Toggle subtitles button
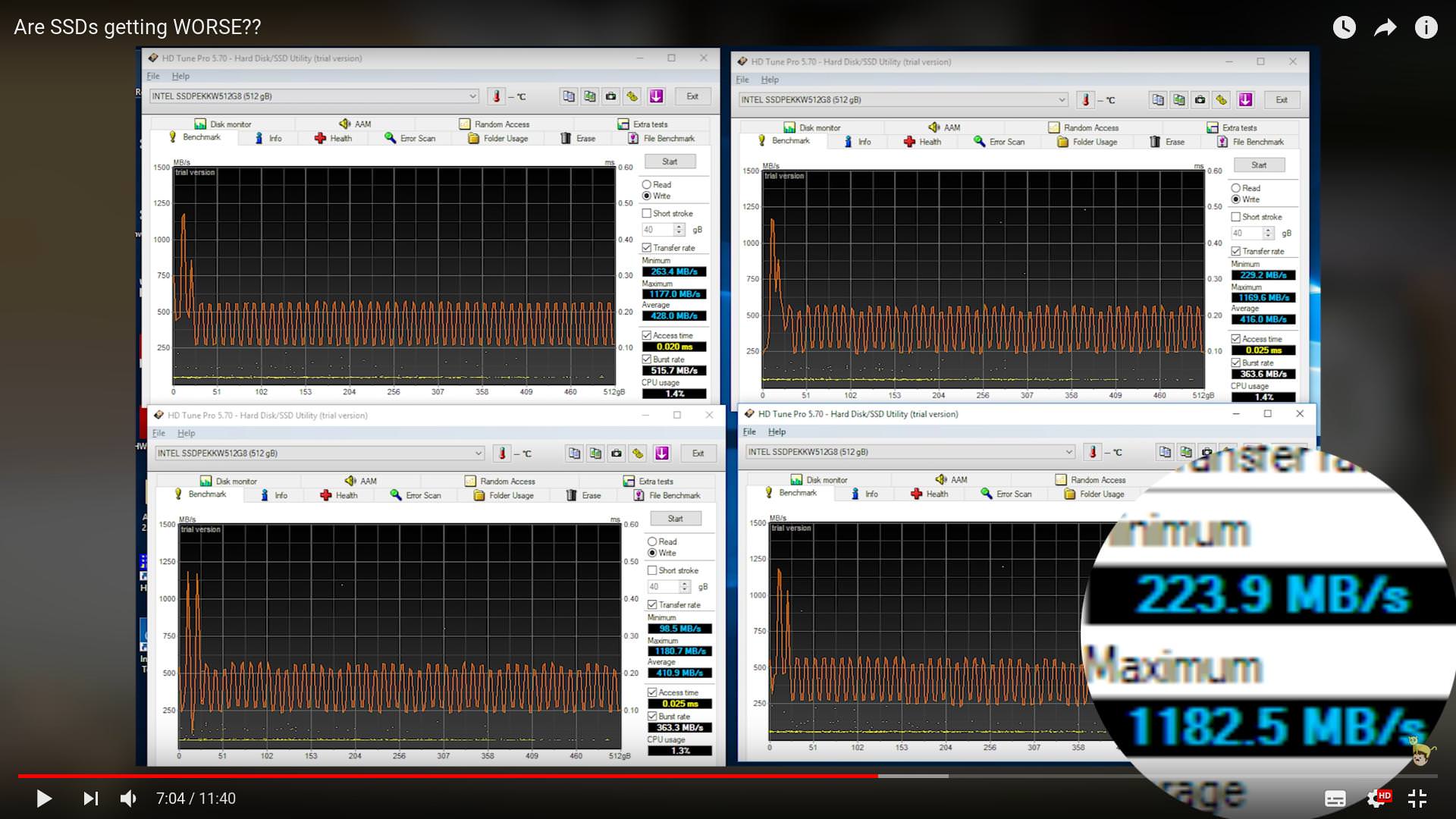Viewport: 1456px width, 819px height. coord(1335,799)
